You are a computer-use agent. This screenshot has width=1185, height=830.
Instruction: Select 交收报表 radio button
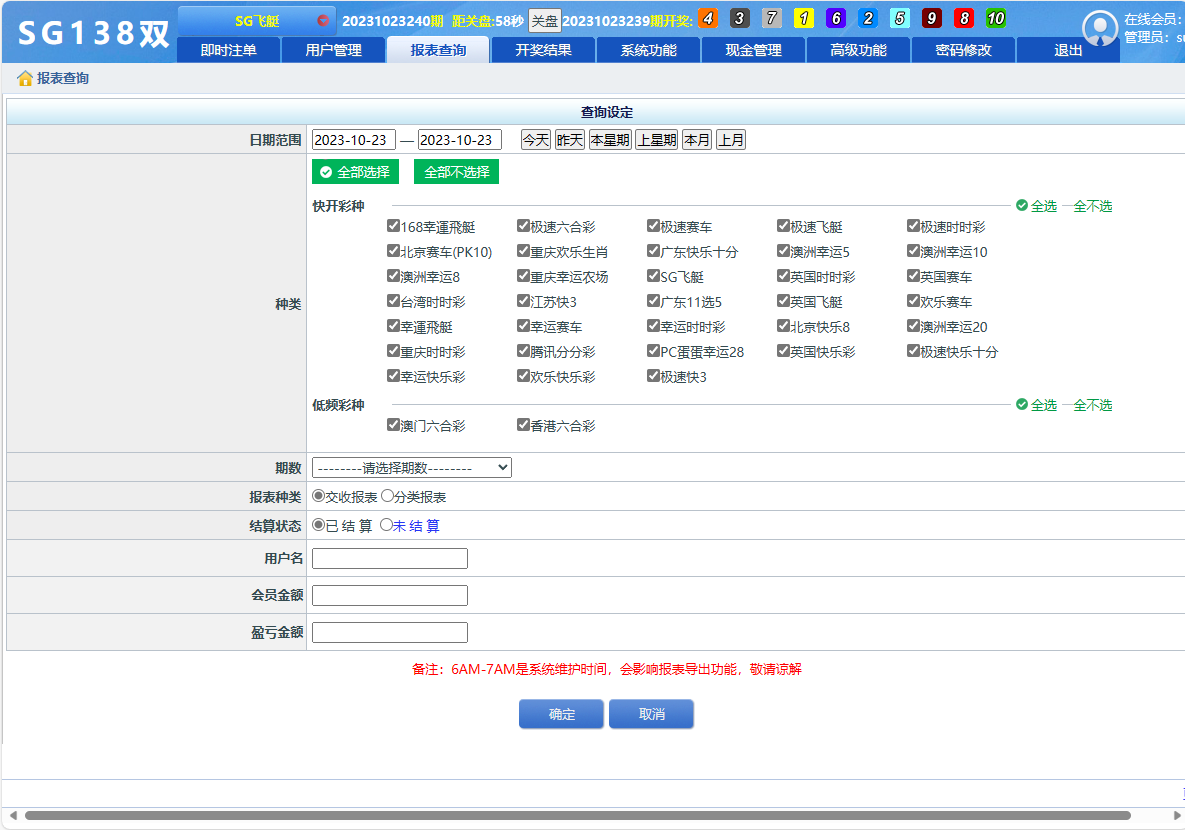click(318, 496)
